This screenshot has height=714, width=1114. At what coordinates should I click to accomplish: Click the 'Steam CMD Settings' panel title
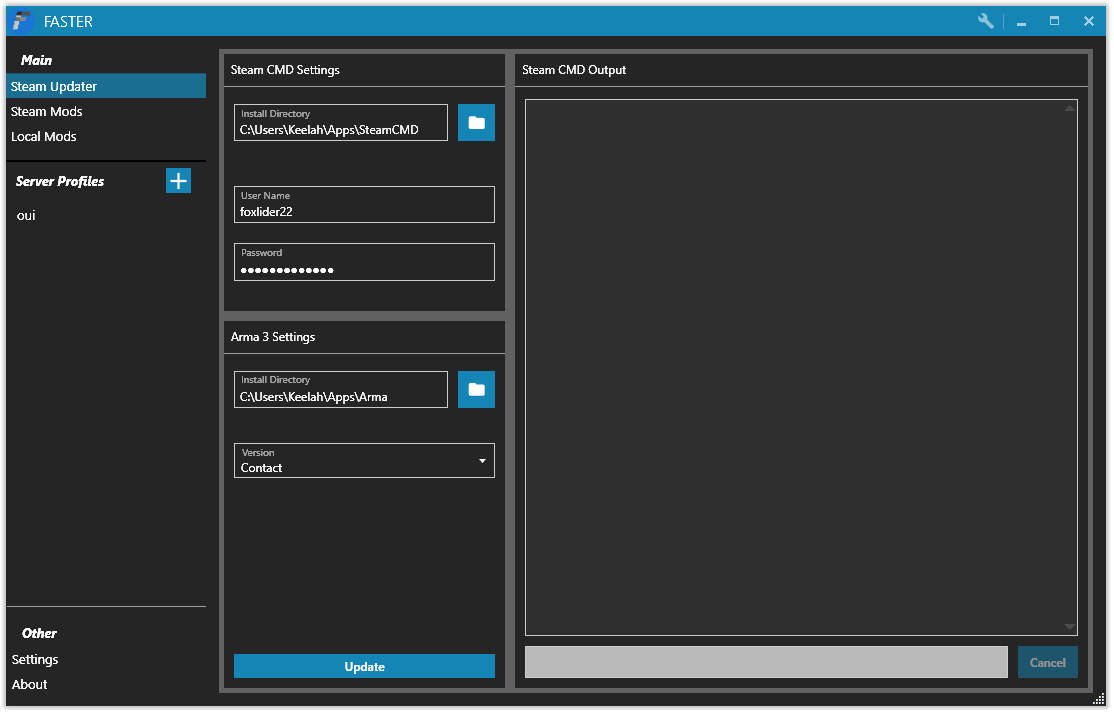tap(285, 70)
